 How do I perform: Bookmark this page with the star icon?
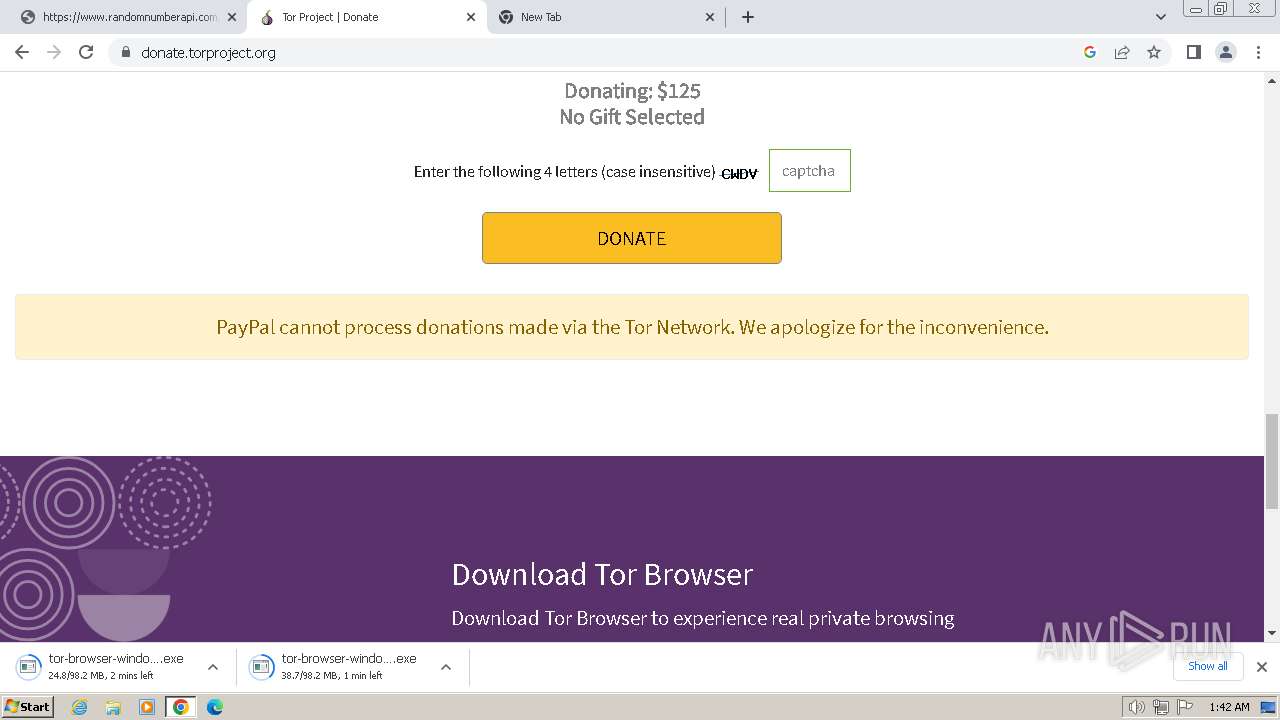[1154, 52]
